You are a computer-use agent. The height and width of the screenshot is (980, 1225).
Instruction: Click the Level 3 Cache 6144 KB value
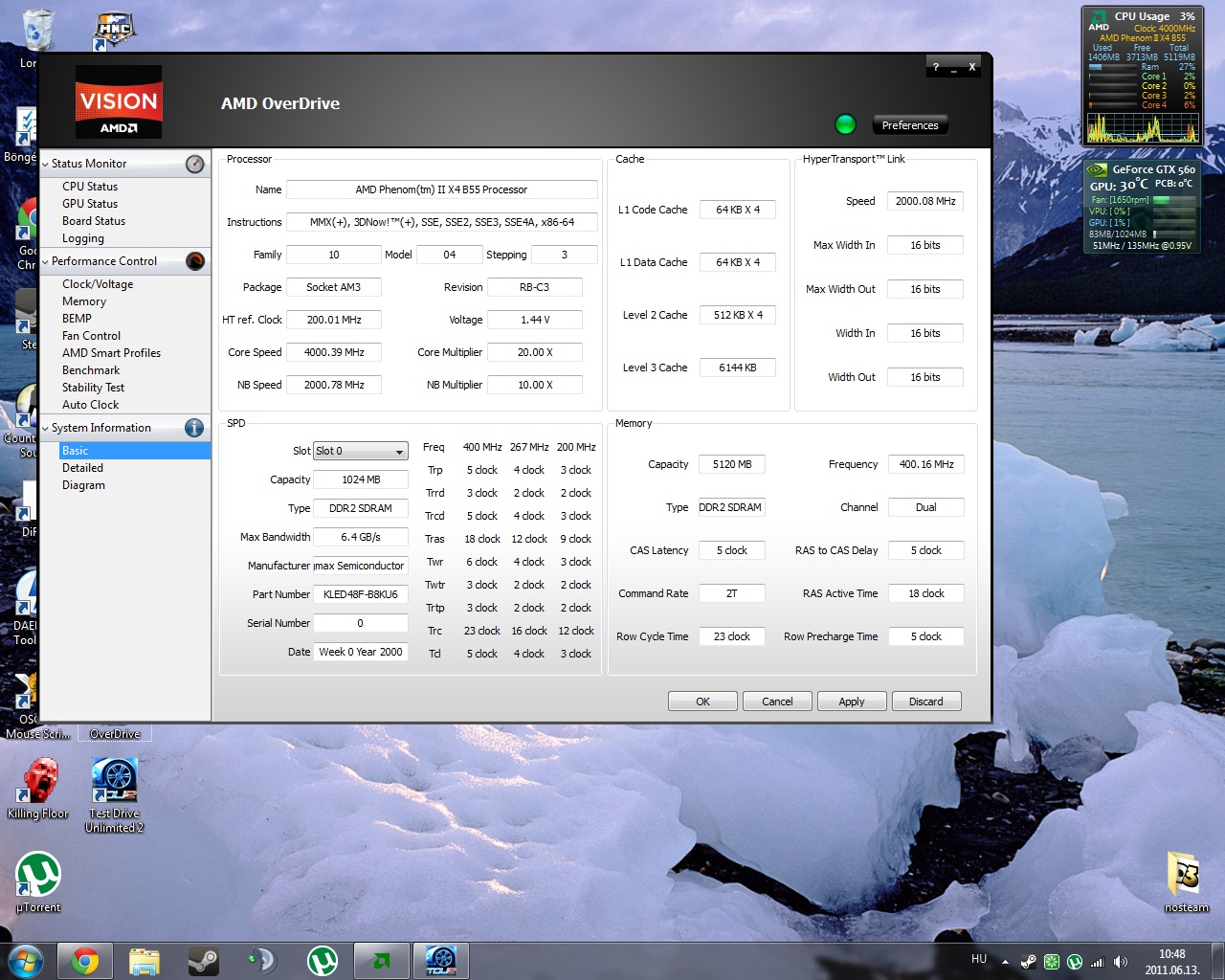pyautogui.click(x=738, y=367)
